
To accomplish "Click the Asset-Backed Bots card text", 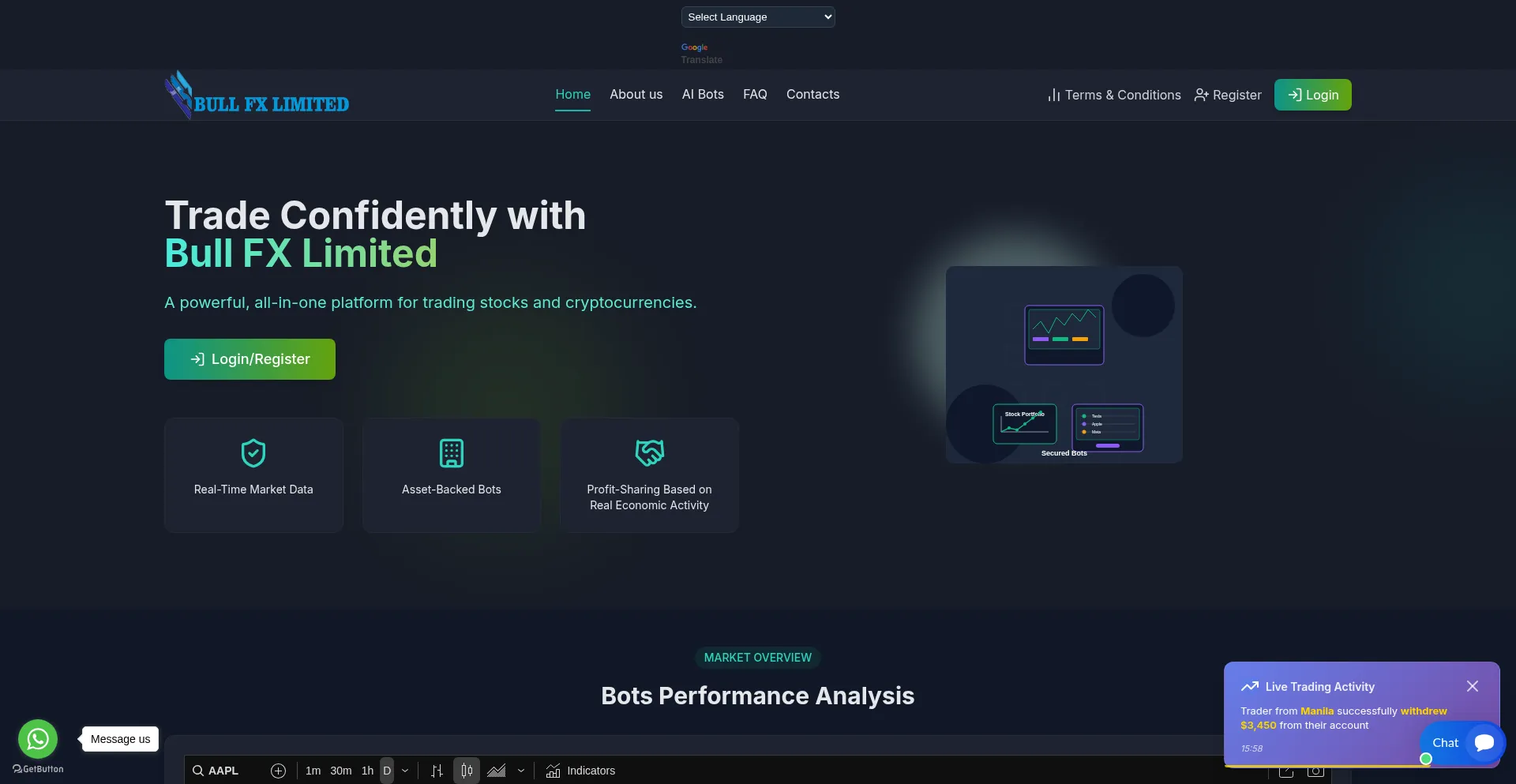I will point(452,490).
